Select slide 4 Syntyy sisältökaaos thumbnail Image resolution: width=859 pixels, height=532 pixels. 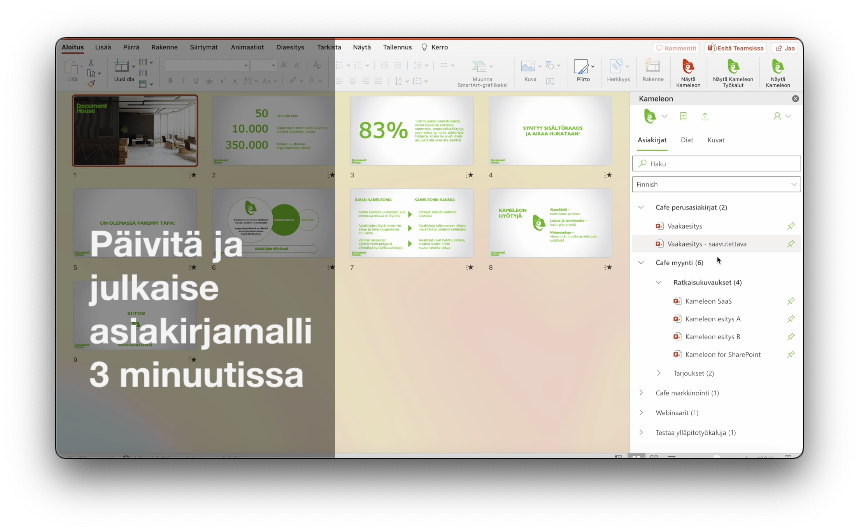(550, 130)
